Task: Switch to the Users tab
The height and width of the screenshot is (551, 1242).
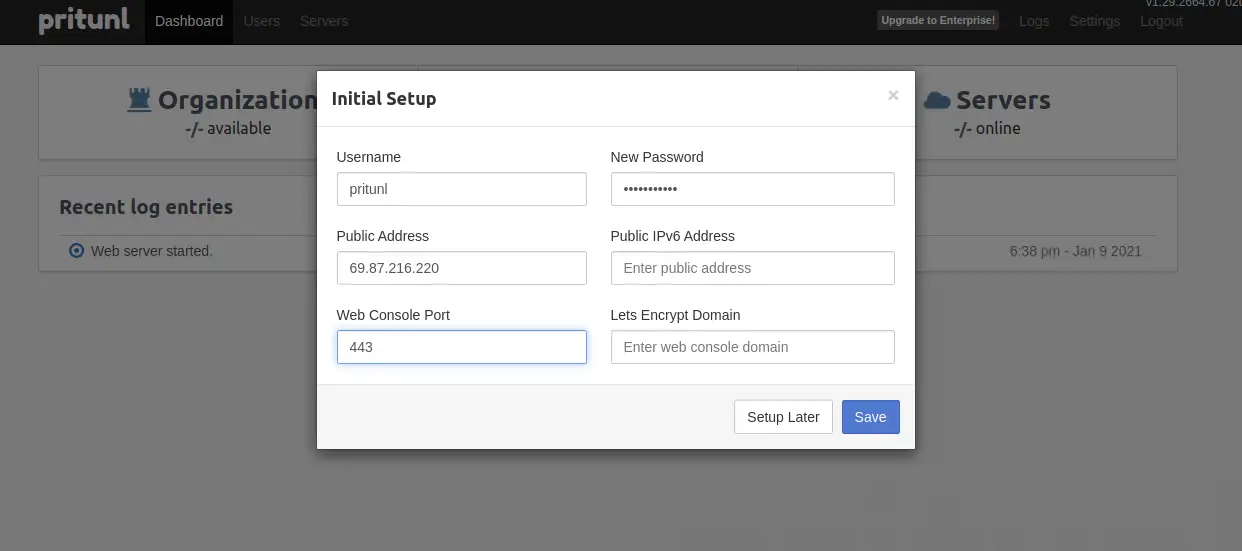Action: (262, 21)
